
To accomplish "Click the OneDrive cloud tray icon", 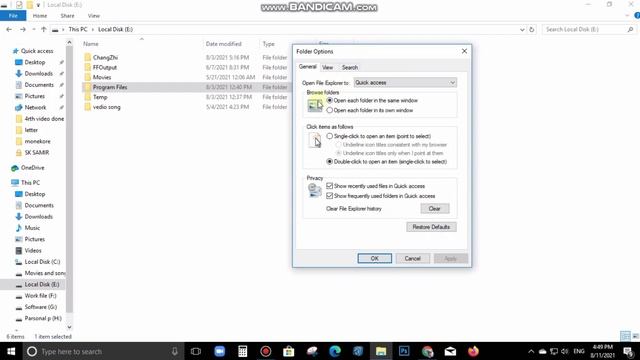I will pos(542,351).
